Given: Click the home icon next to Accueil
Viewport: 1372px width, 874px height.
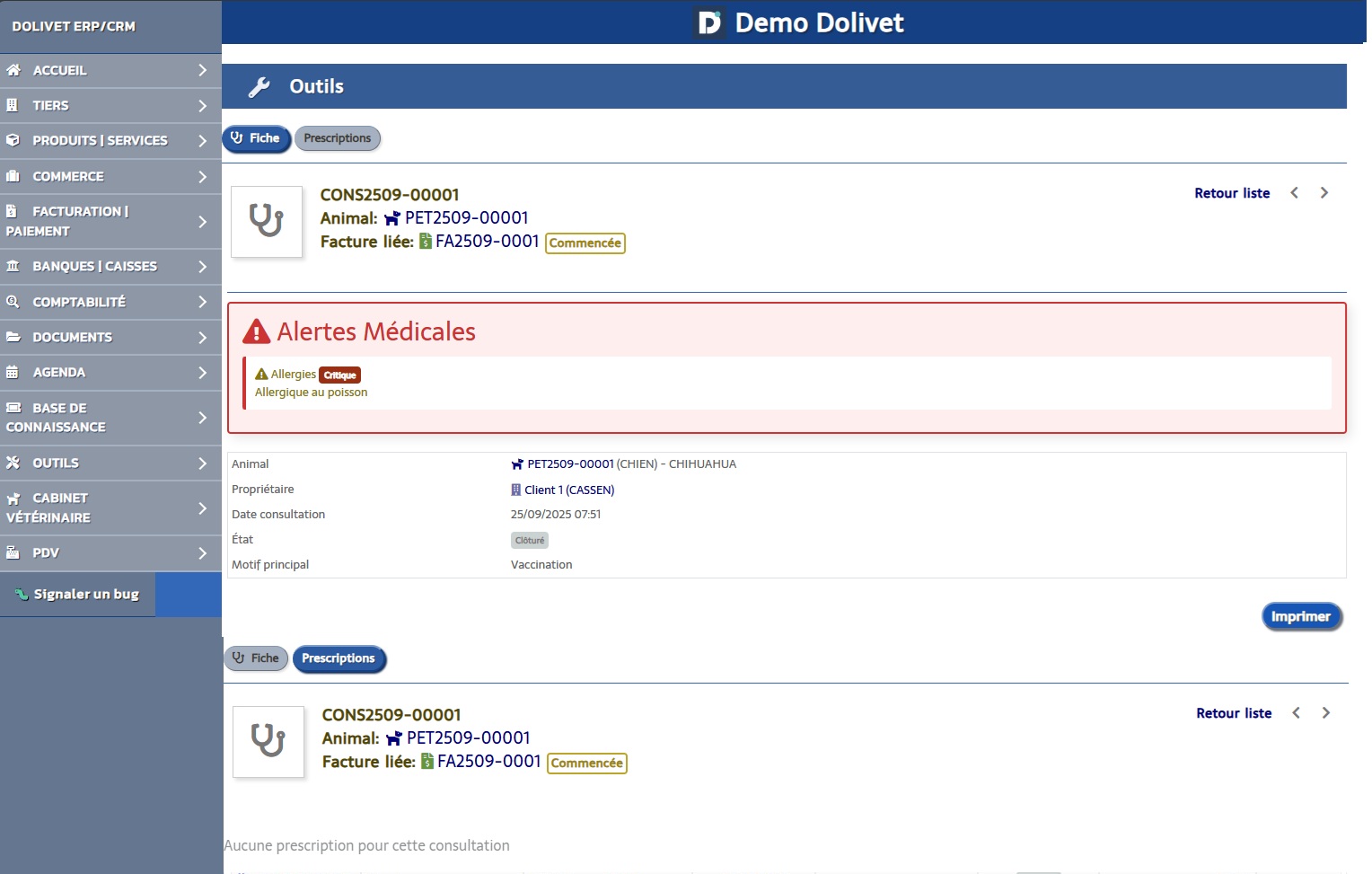Looking at the screenshot, I should click(x=13, y=70).
